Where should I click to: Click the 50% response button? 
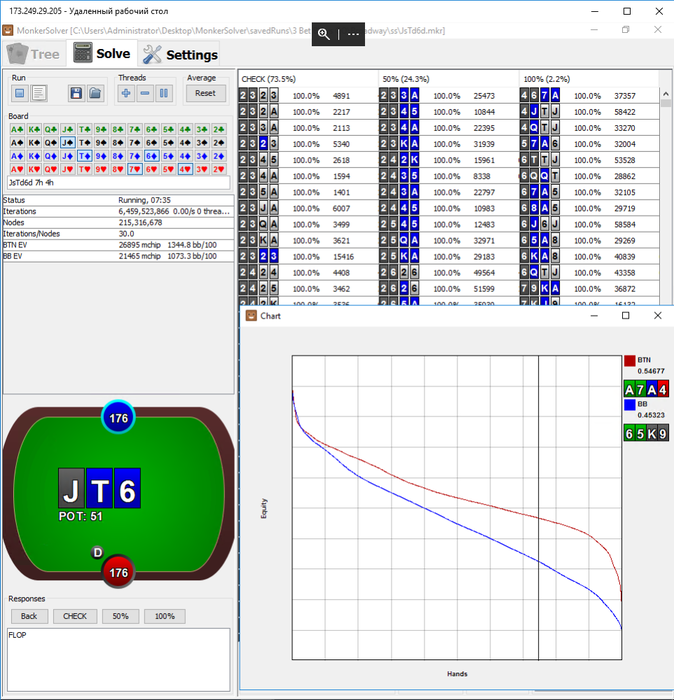pyautogui.click(x=121, y=616)
